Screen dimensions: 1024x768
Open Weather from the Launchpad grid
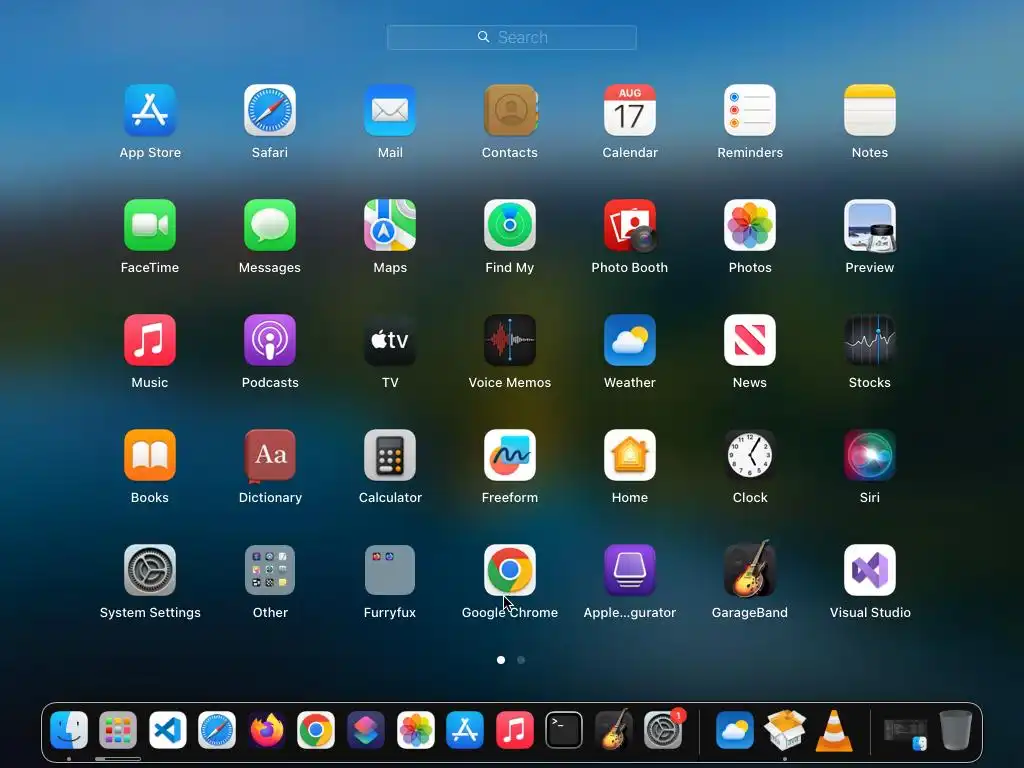pos(630,340)
